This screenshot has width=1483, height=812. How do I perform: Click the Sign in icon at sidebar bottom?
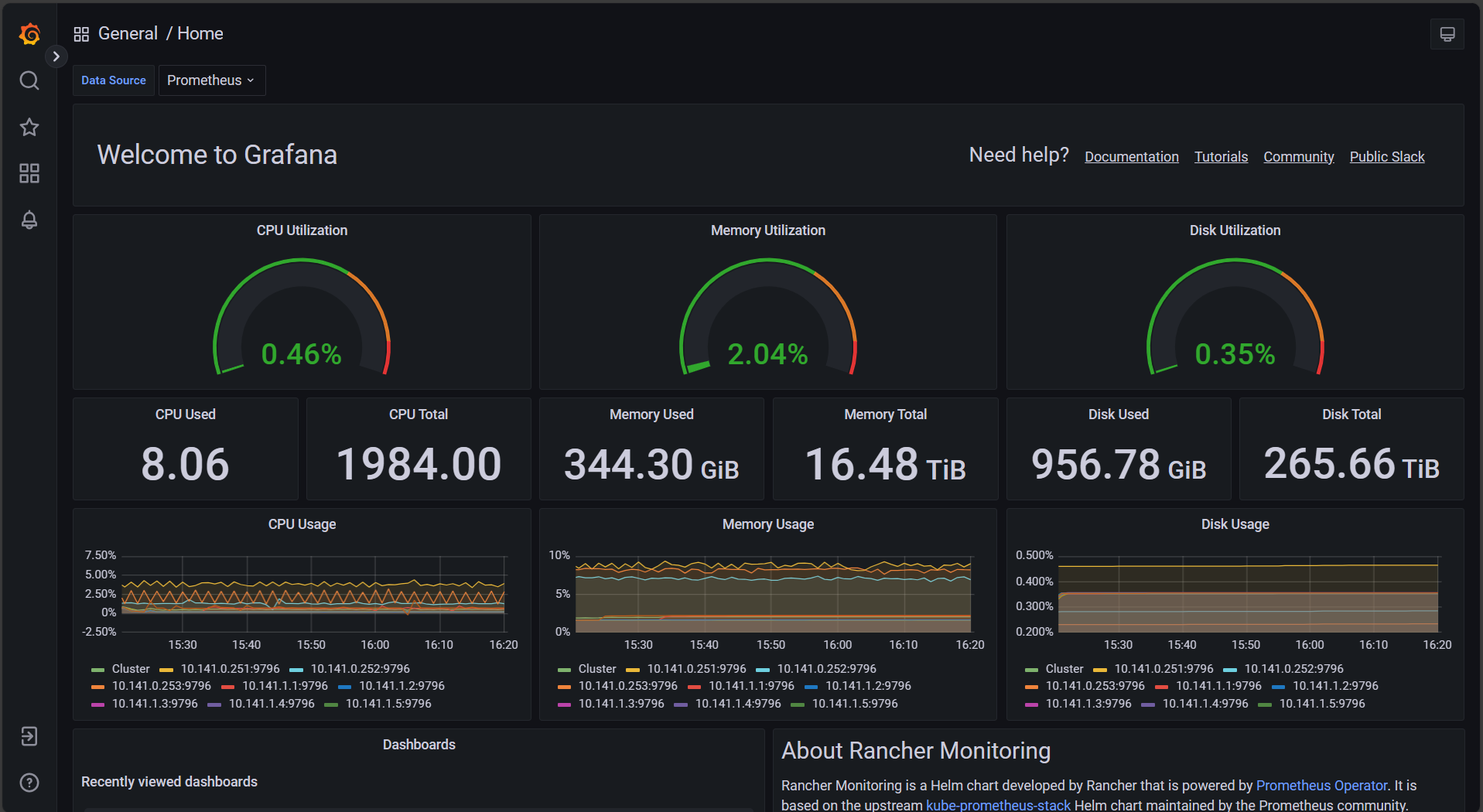[x=29, y=736]
